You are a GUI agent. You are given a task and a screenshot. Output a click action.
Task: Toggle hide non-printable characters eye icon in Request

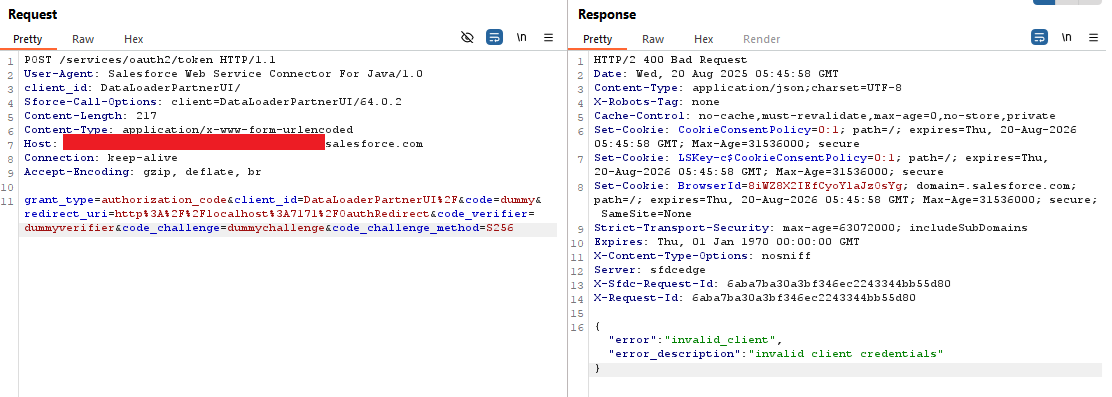467,38
